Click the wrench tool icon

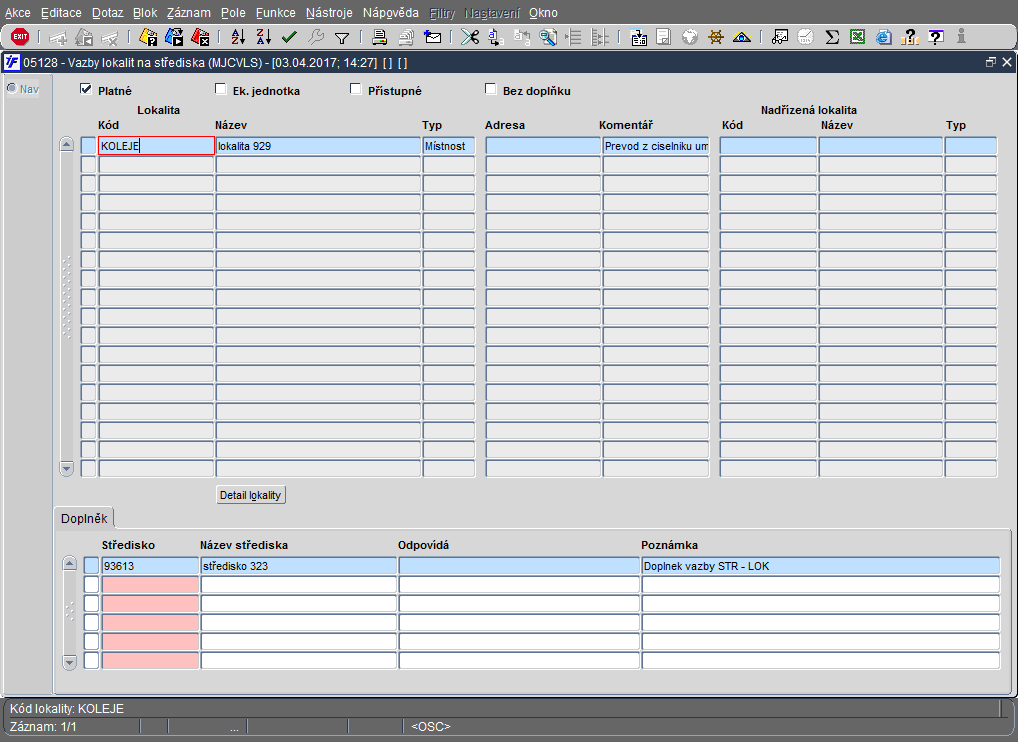coord(316,37)
